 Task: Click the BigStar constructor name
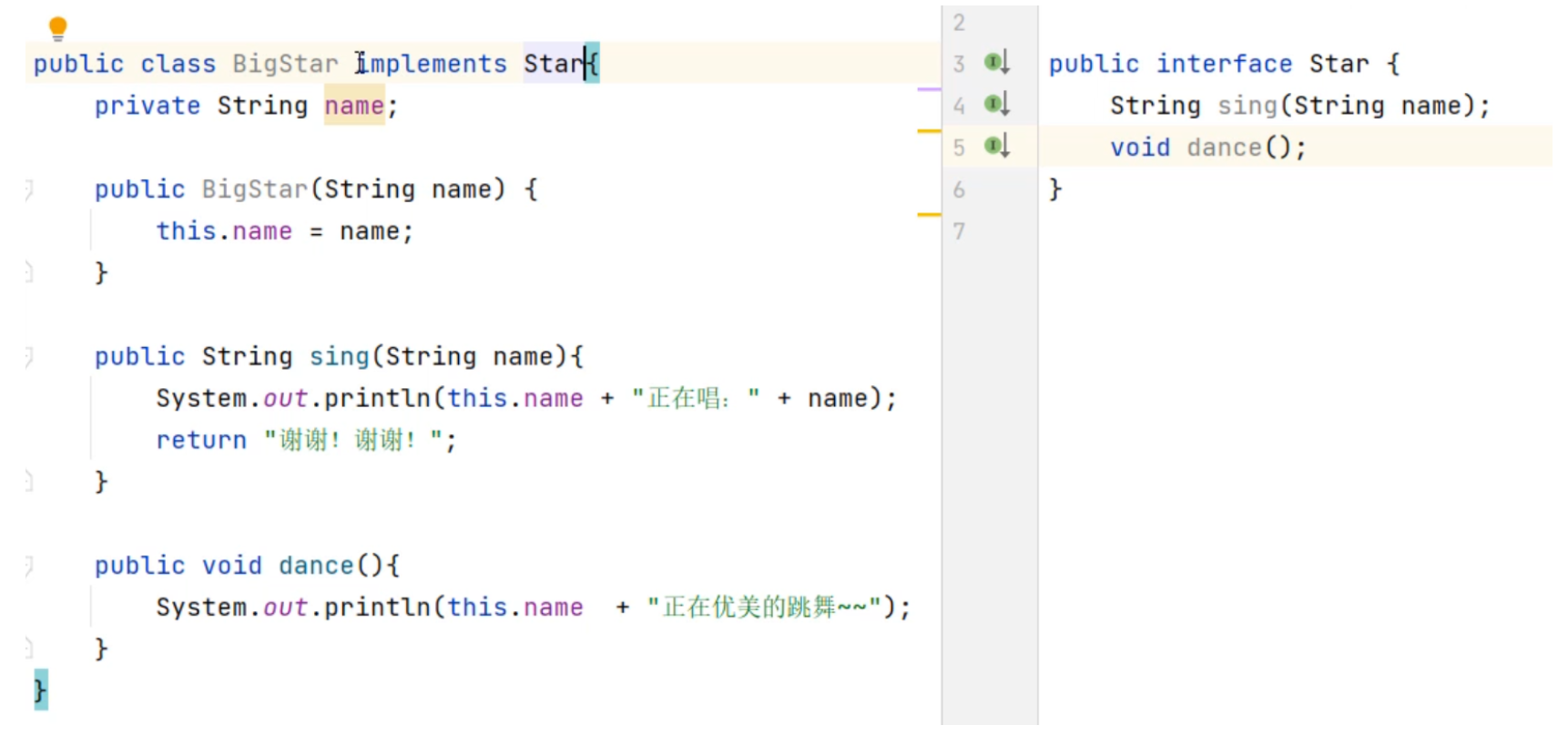(x=255, y=189)
